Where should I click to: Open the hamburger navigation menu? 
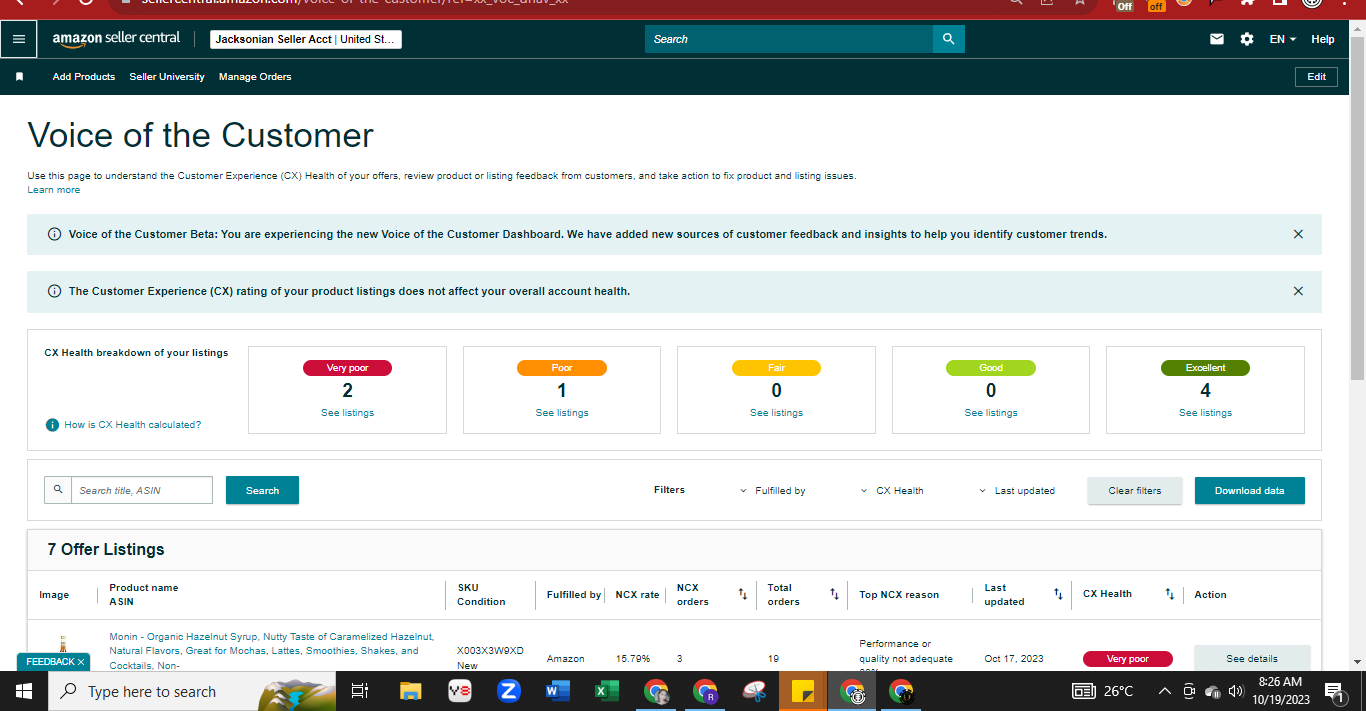[x=19, y=39]
